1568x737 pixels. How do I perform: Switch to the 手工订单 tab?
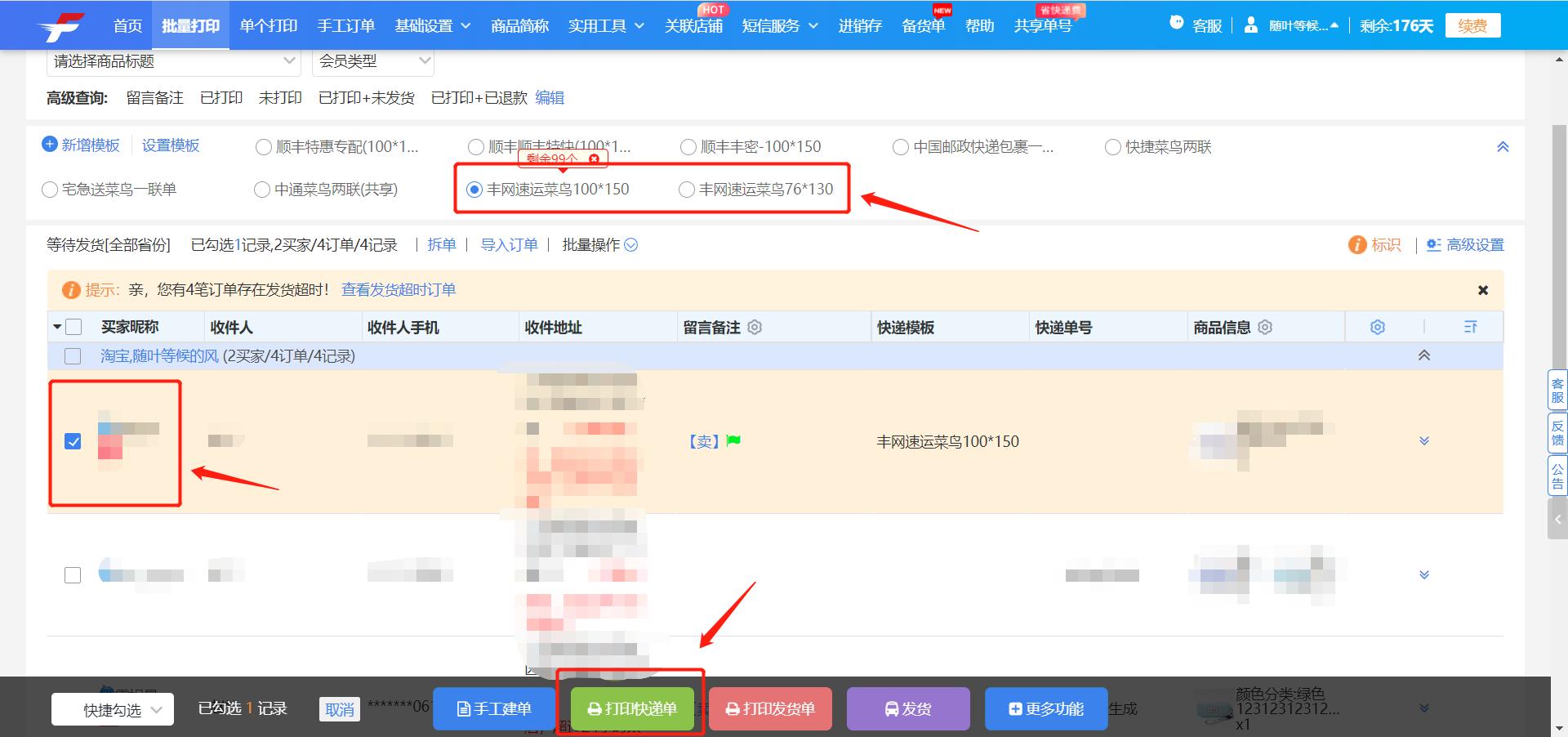click(346, 26)
